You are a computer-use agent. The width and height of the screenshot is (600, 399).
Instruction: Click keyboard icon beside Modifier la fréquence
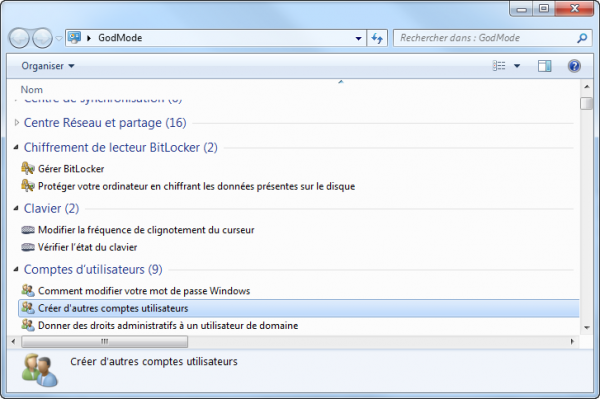[x=28, y=230]
